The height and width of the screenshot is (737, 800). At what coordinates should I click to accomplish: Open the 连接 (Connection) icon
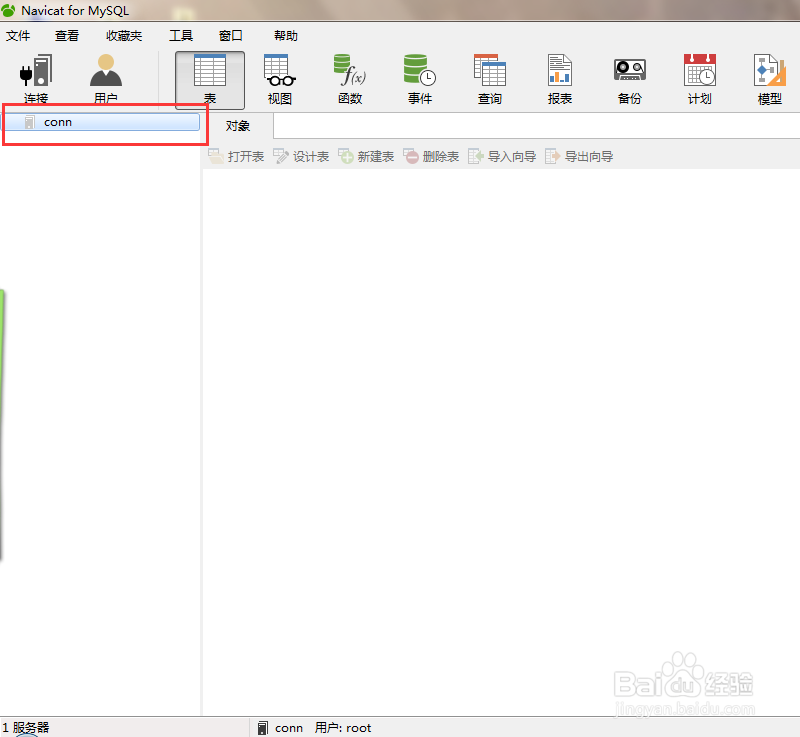35,78
